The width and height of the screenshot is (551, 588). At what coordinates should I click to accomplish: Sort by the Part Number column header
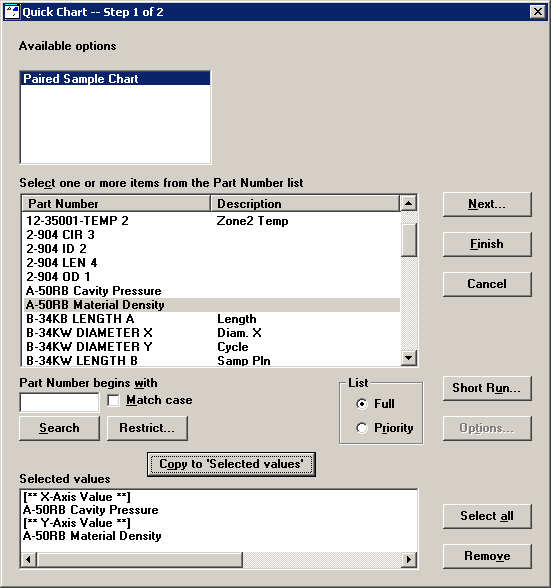click(x=116, y=204)
